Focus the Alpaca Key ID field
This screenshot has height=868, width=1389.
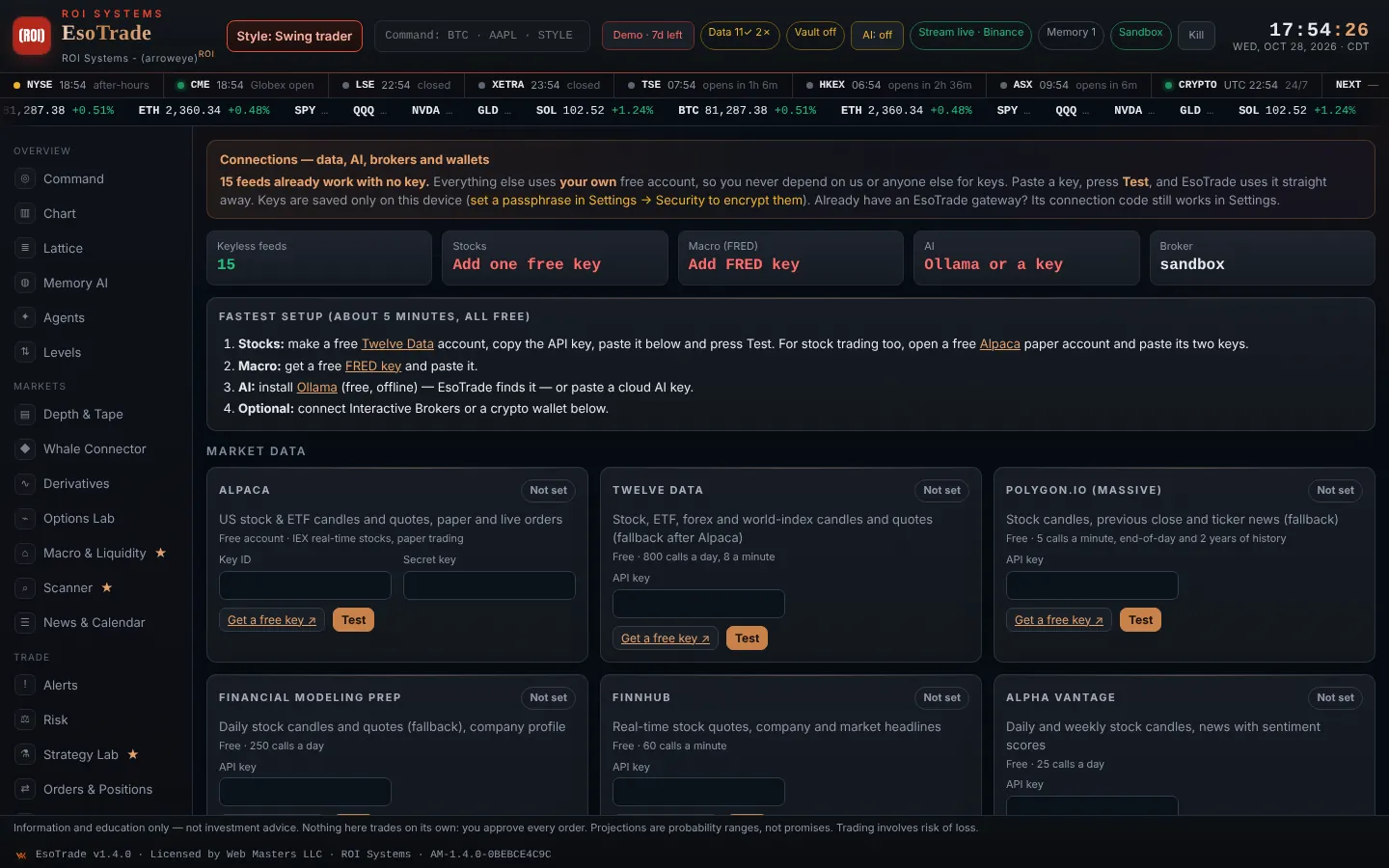[305, 585]
